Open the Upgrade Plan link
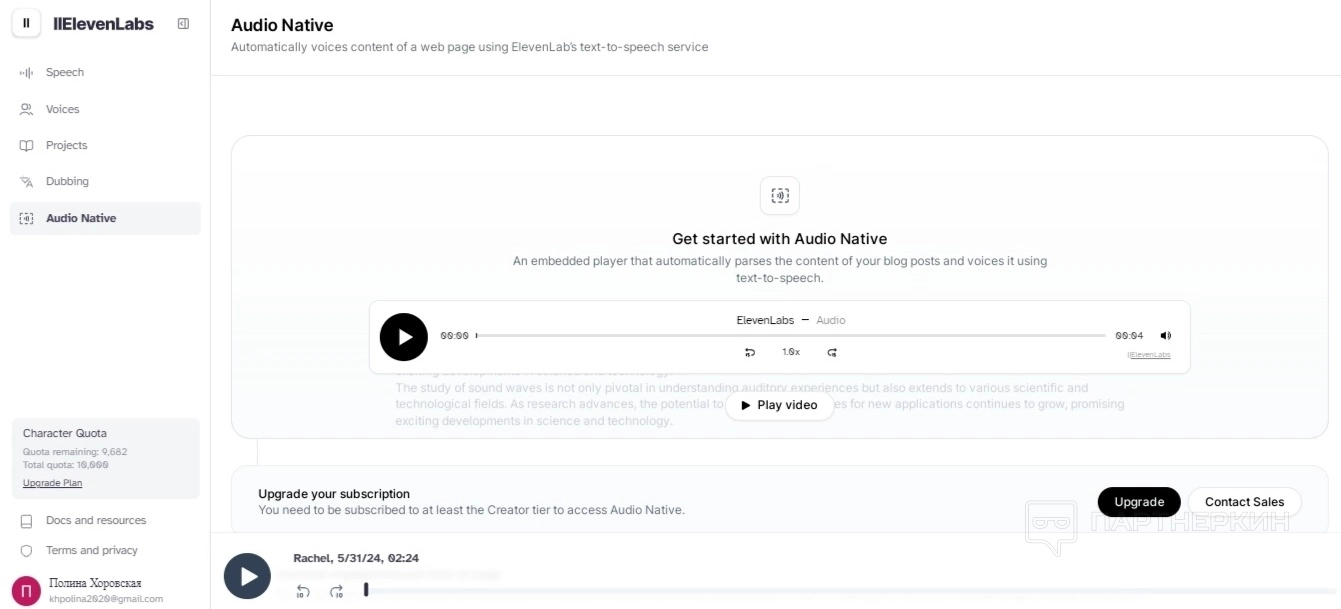This screenshot has height=609, width=1341. [52, 483]
